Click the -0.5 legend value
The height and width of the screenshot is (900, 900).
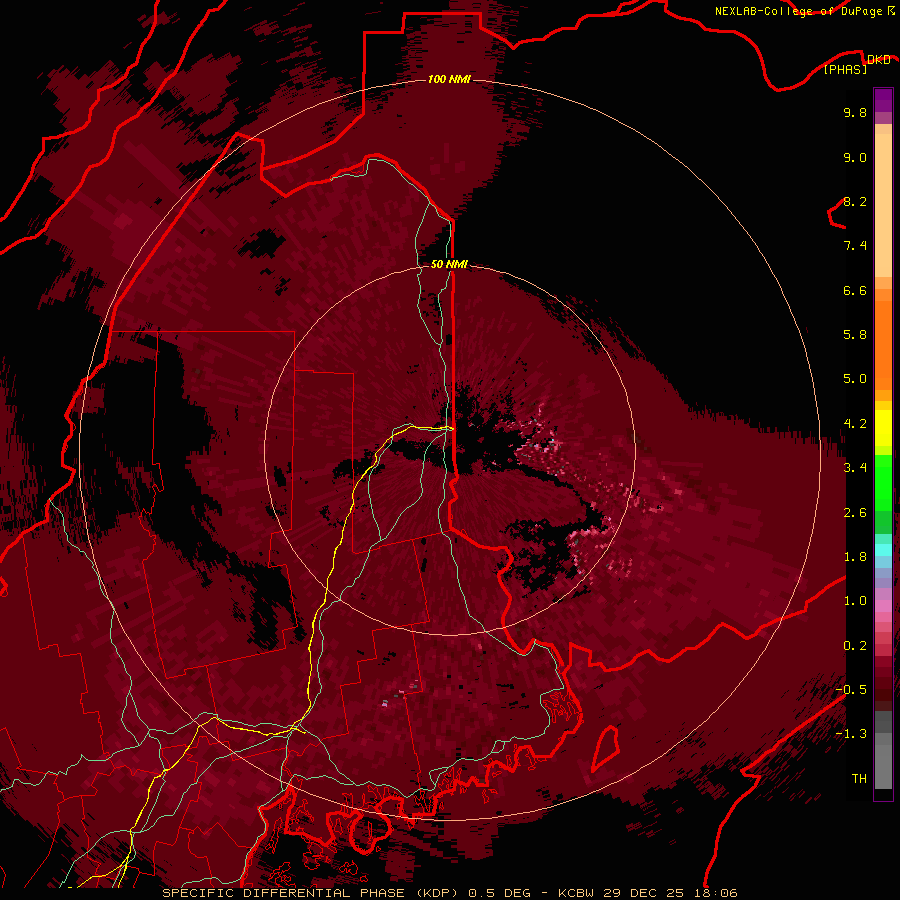(x=851, y=690)
